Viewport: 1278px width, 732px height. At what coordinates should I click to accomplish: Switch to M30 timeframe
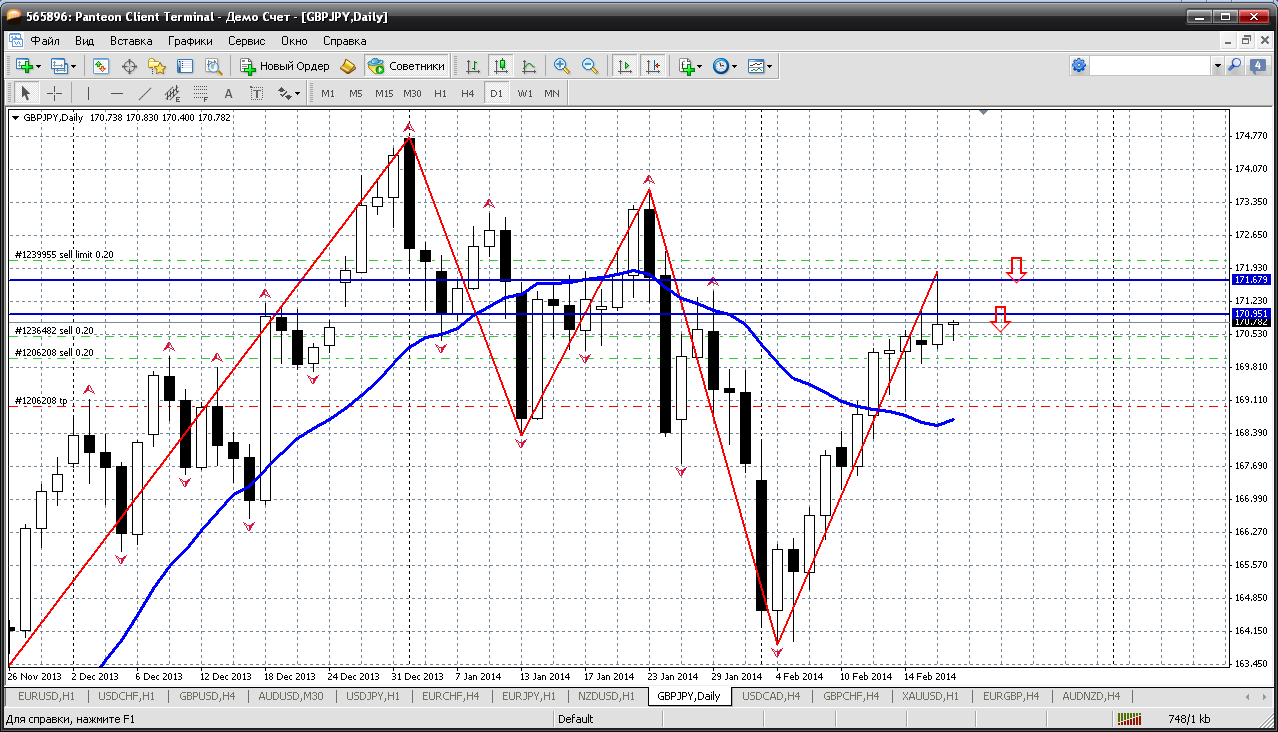(412, 93)
